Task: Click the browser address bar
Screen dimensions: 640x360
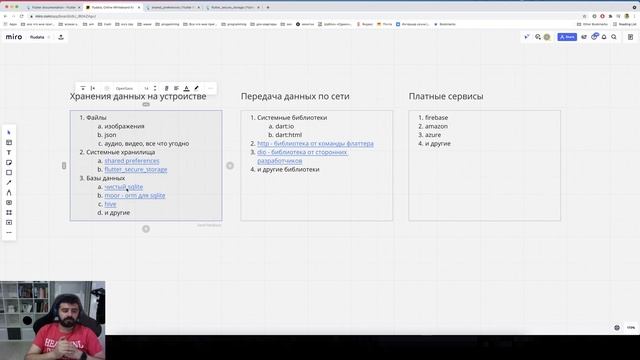Action: [x=306, y=16]
